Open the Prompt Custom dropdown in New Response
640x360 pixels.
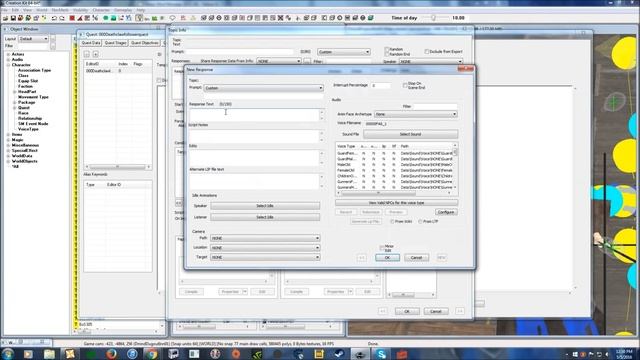click(264, 88)
